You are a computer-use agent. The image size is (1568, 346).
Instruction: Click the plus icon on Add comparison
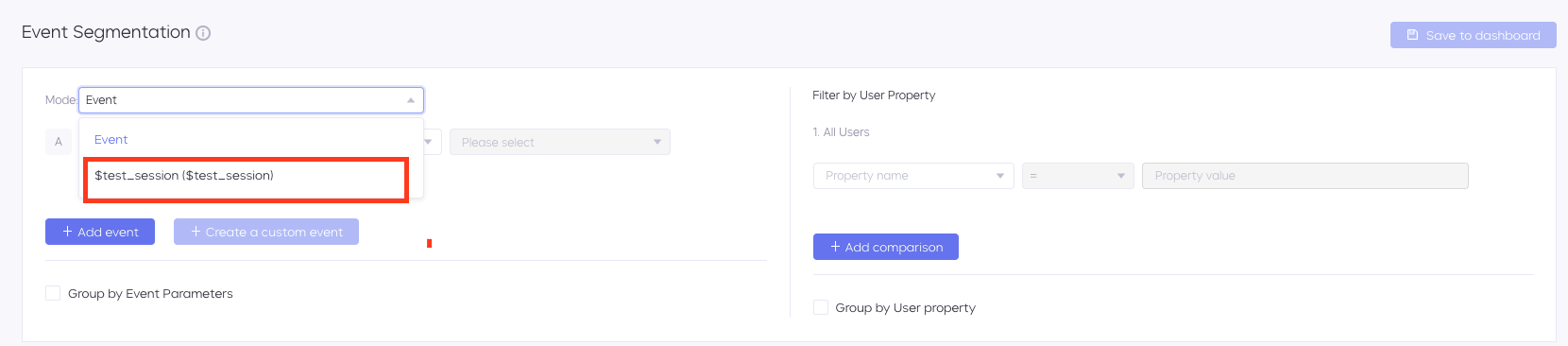(x=835, y=247)
